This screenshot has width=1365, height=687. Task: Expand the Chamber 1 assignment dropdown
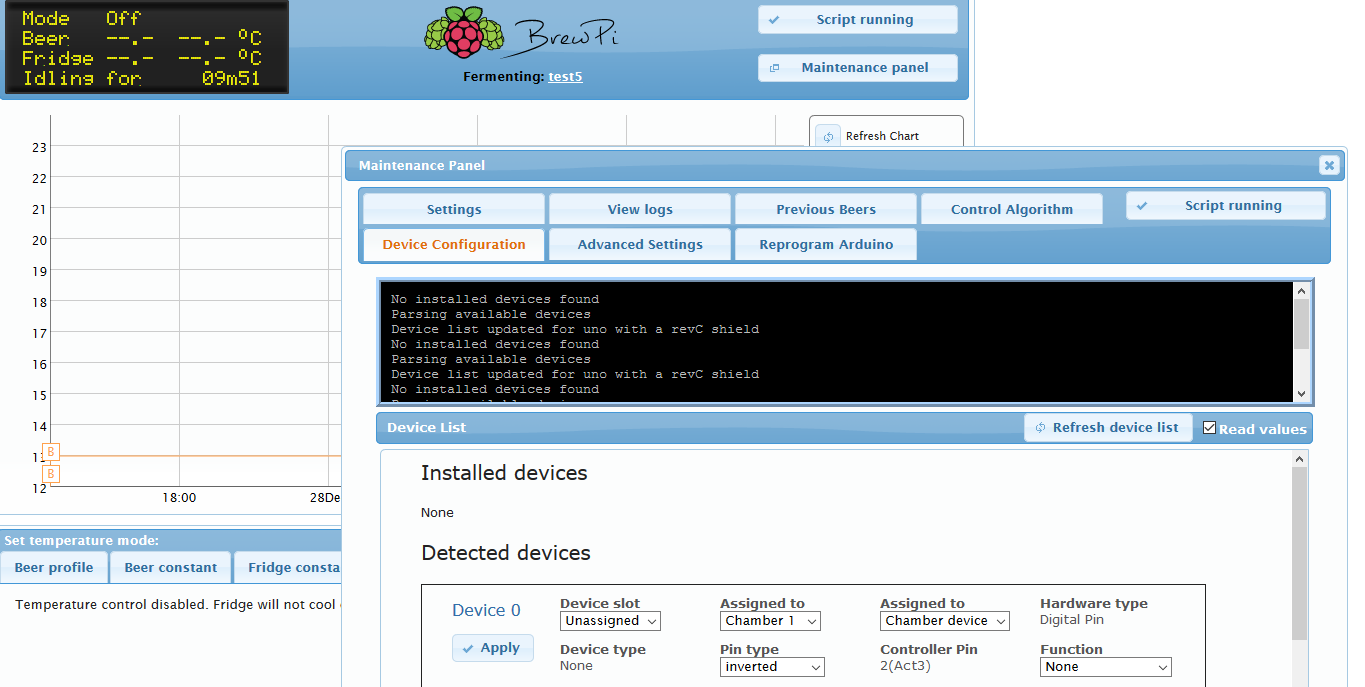(x=770, y=621)
